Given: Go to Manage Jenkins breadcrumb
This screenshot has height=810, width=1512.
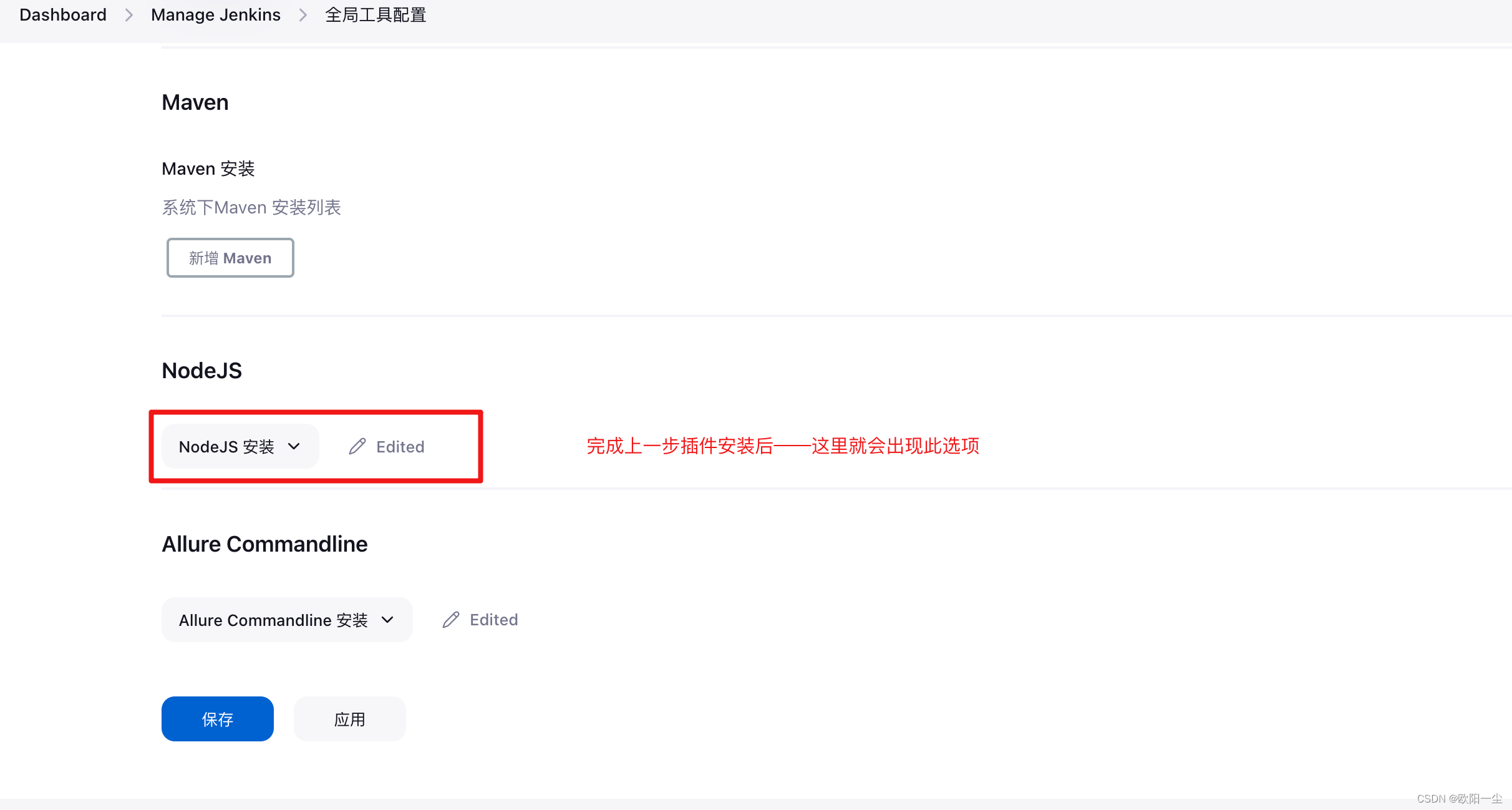Looking at the screenshot, I should tap(216, 15).
